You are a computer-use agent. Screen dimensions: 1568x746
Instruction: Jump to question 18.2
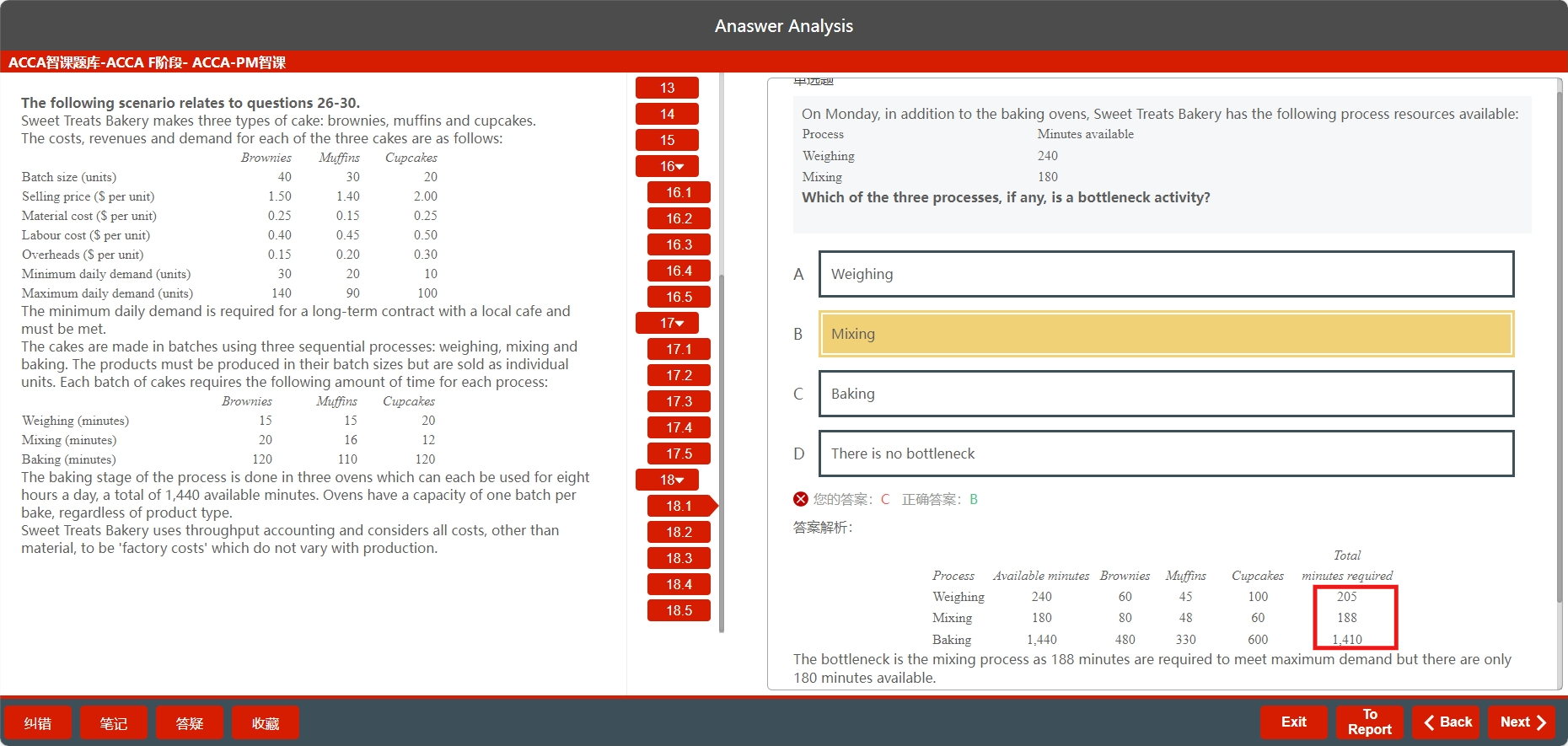coord(679,532)
